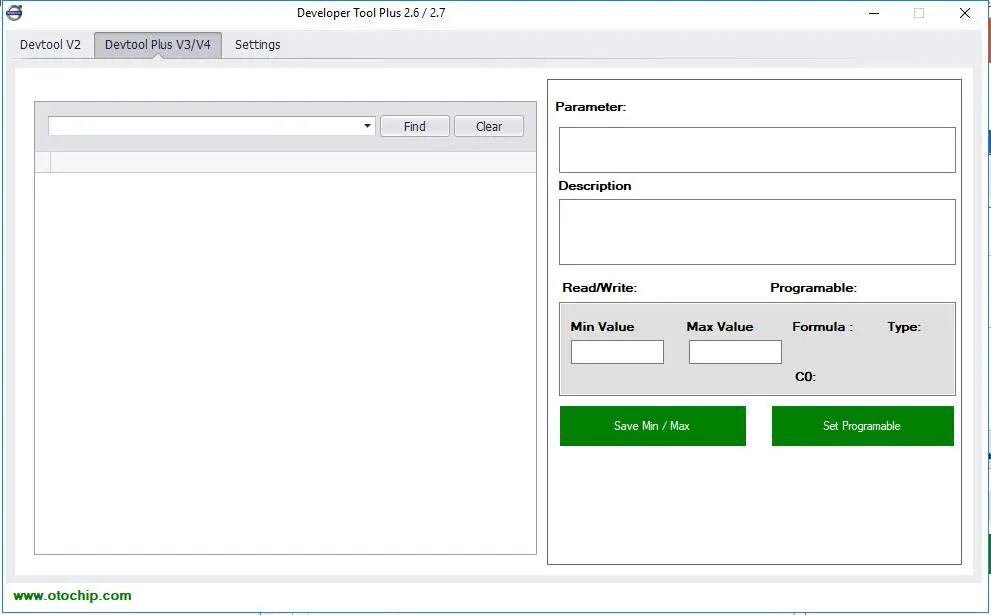This screenshot has width=991, height=615.
Task: Click inside the search combo box field
Action: [x=205, y=126]
